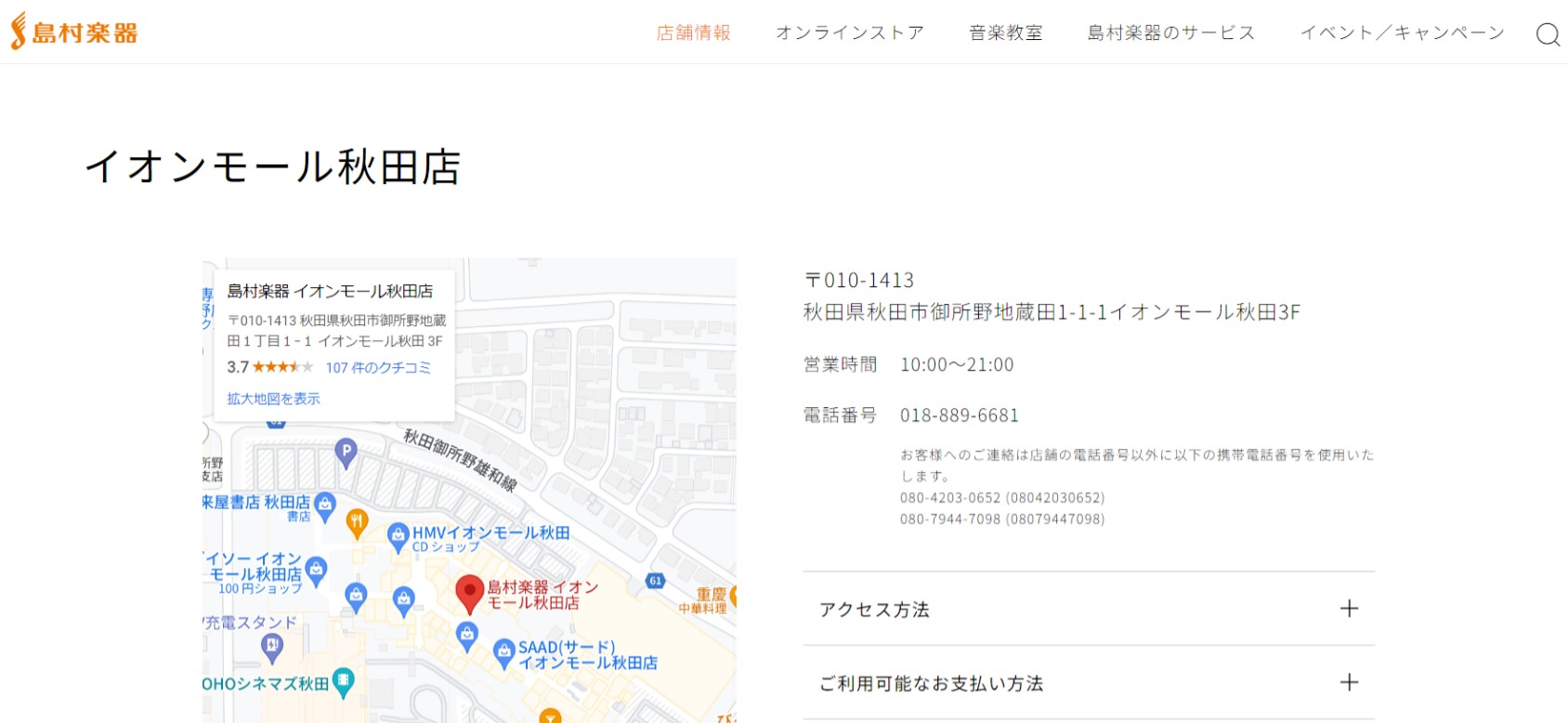Open 音楽教室 menu item

1006,33
